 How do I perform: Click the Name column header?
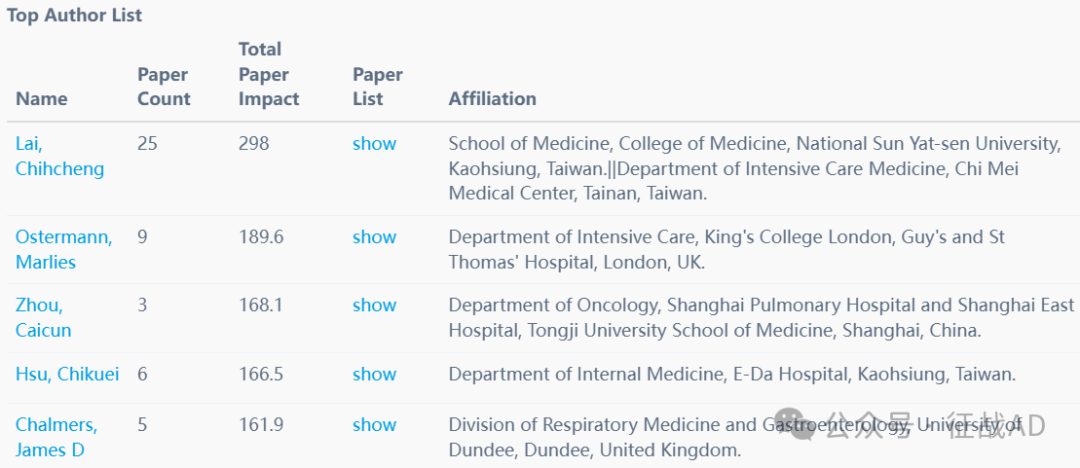(41, 98)
